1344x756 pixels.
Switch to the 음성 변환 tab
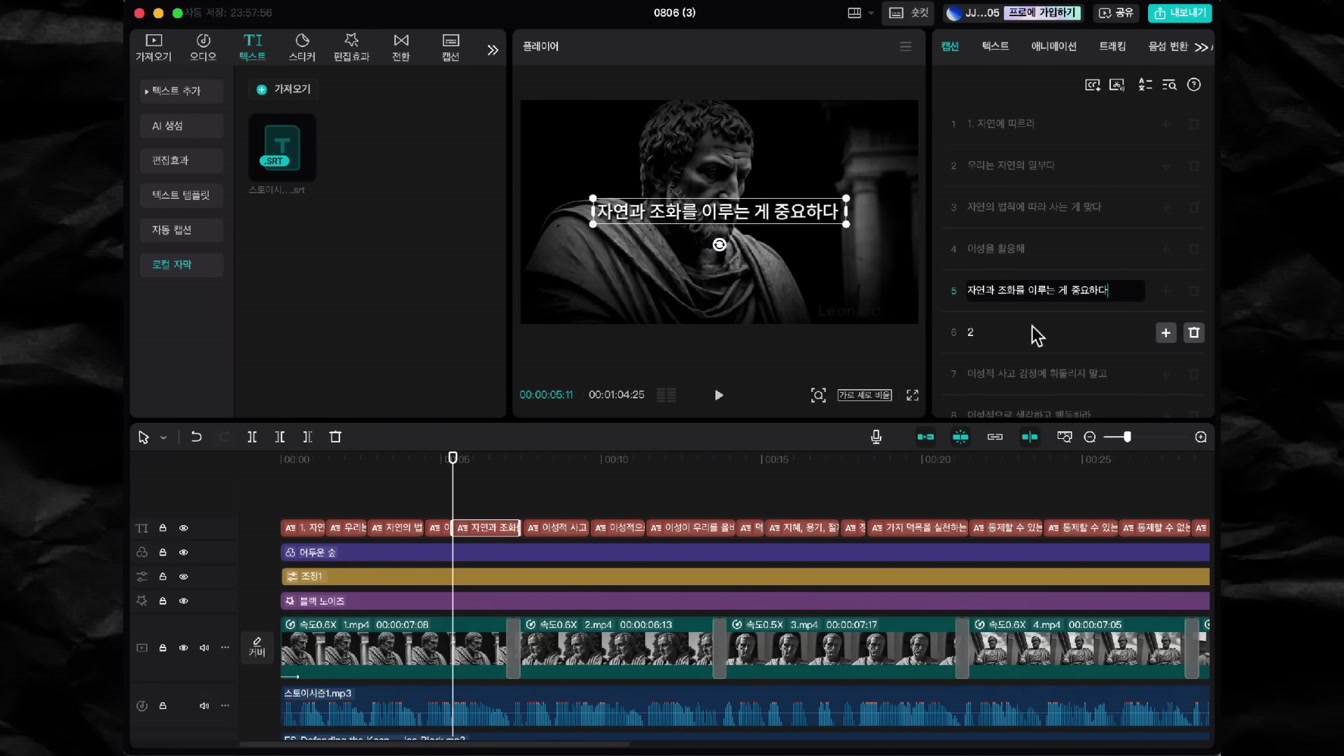pyautogui.click(x=1168, y=47)
